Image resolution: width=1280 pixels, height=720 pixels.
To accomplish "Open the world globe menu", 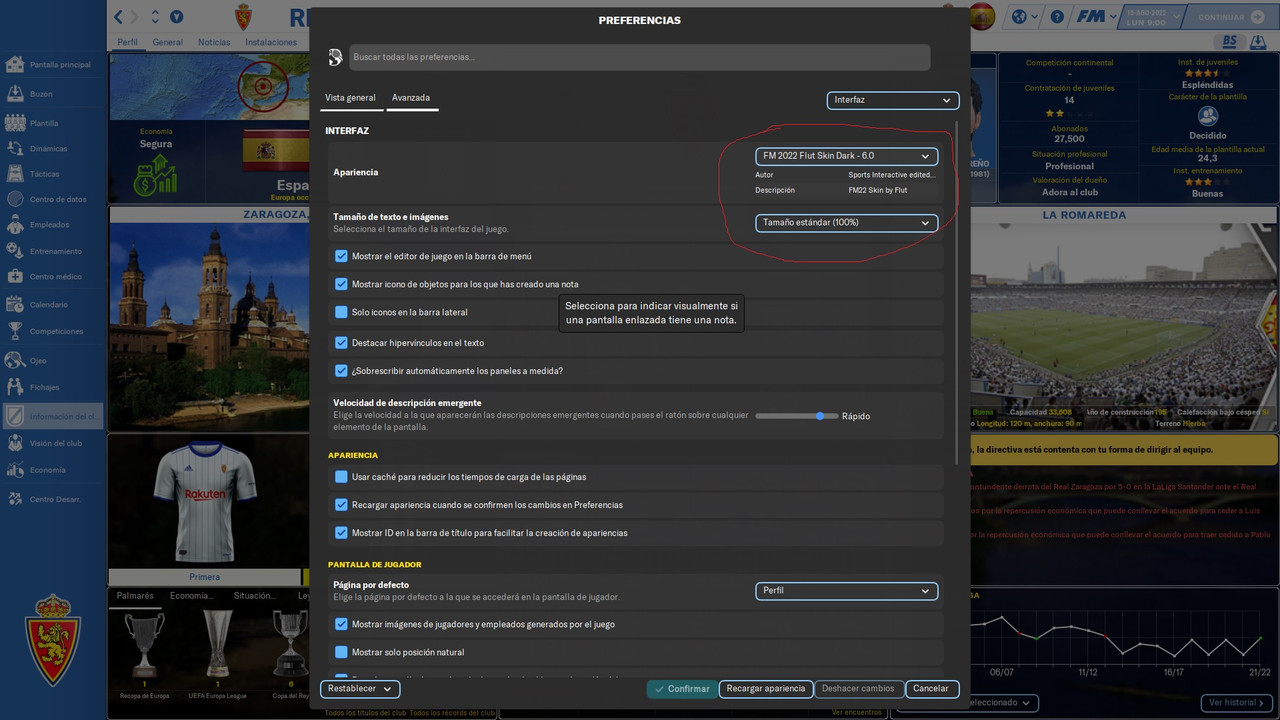I will click(x=1024, y=17).
